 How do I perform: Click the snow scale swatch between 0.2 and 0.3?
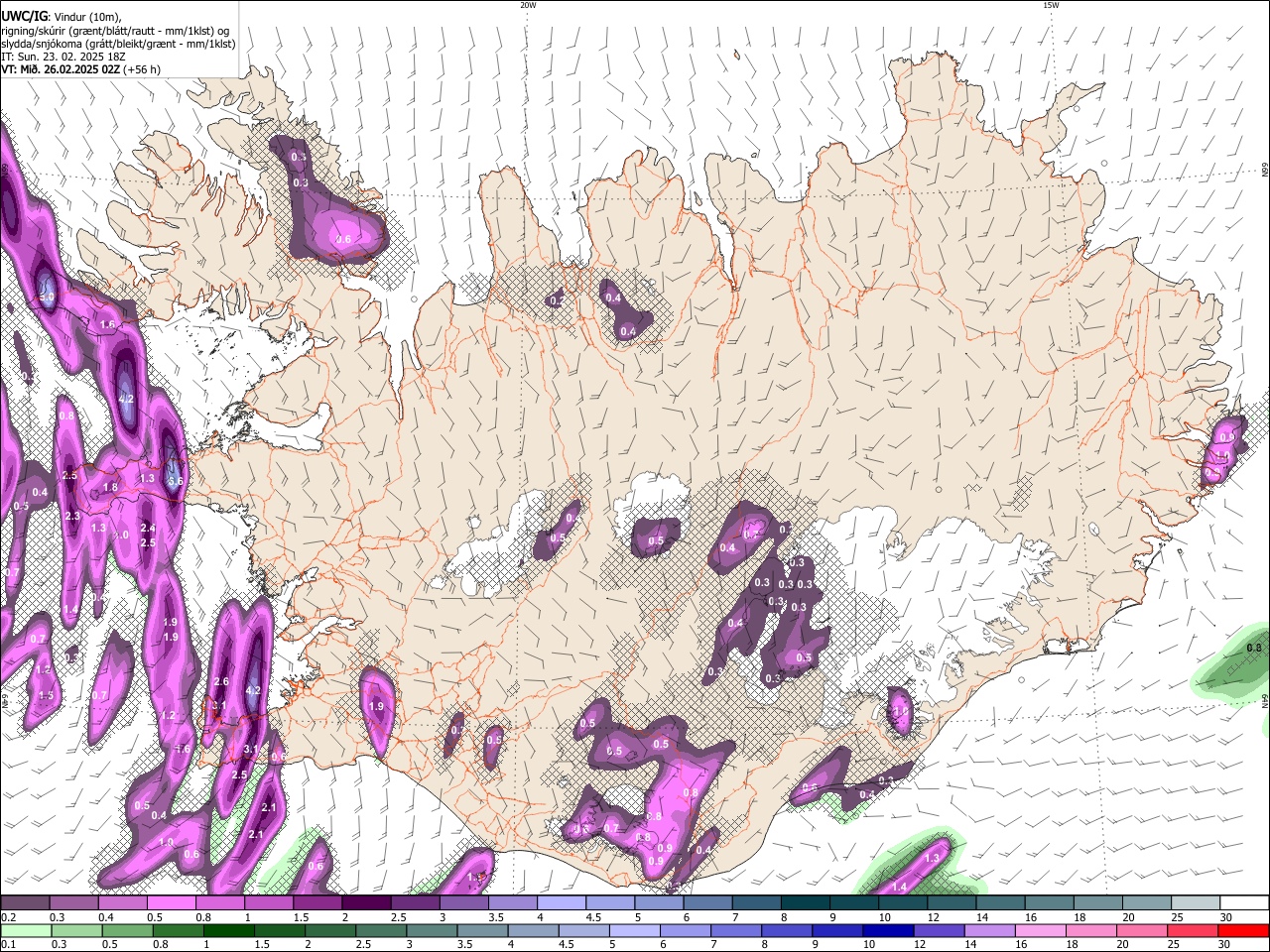click(x=25, y=903)
